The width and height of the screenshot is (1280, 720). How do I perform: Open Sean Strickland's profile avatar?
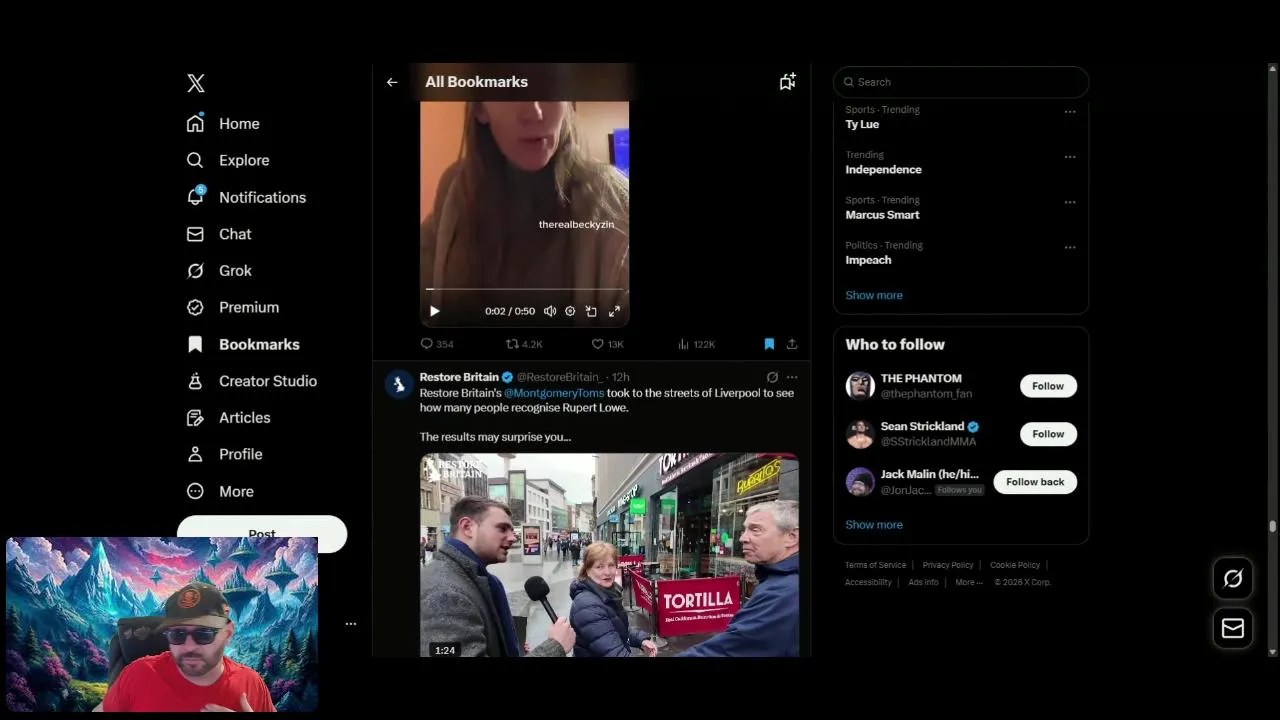click(x=860, y=434)
